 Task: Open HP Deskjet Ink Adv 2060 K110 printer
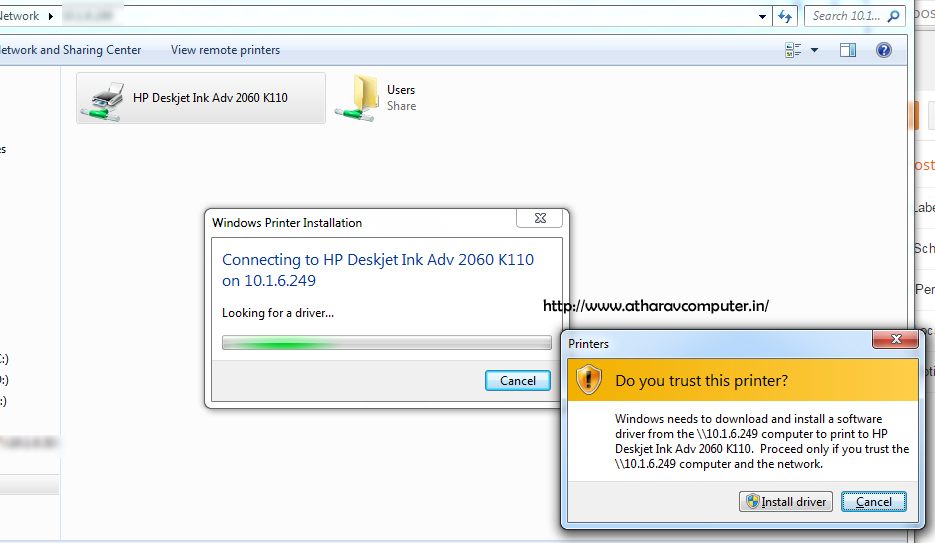pos(201,98)
